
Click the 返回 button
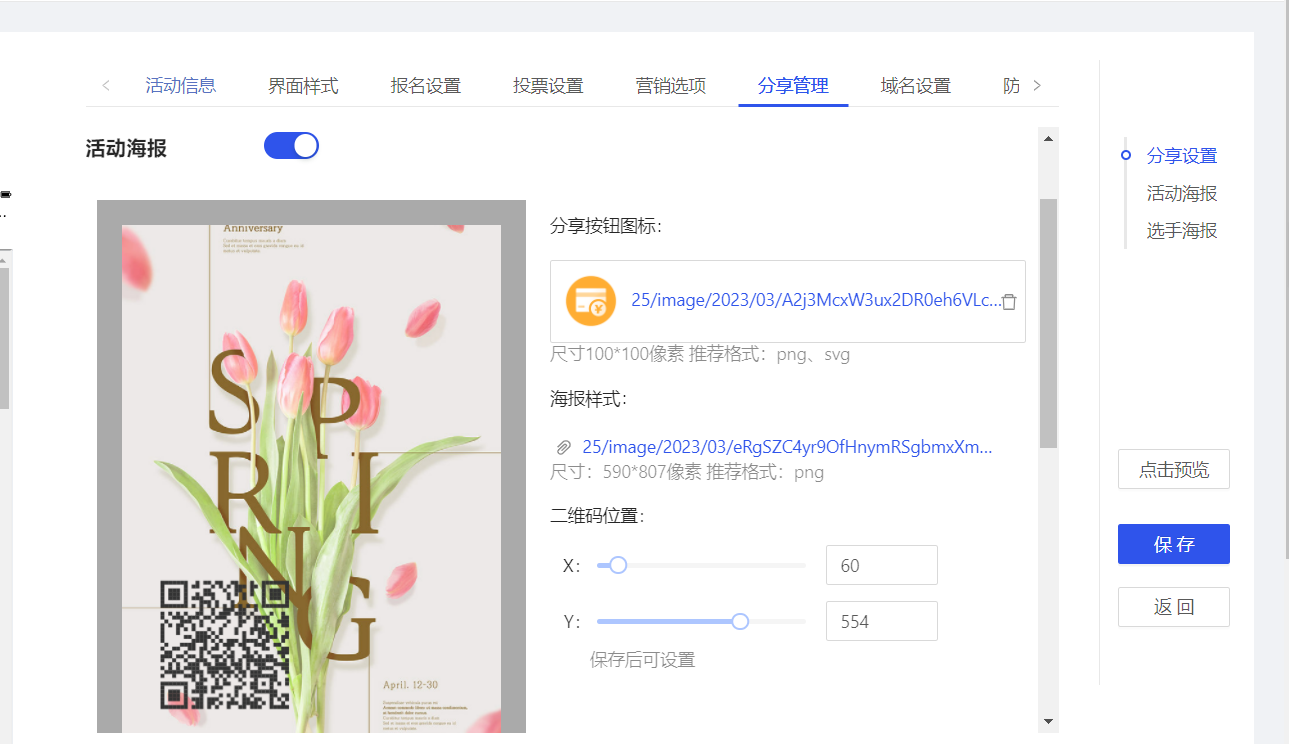(1174, 607)
